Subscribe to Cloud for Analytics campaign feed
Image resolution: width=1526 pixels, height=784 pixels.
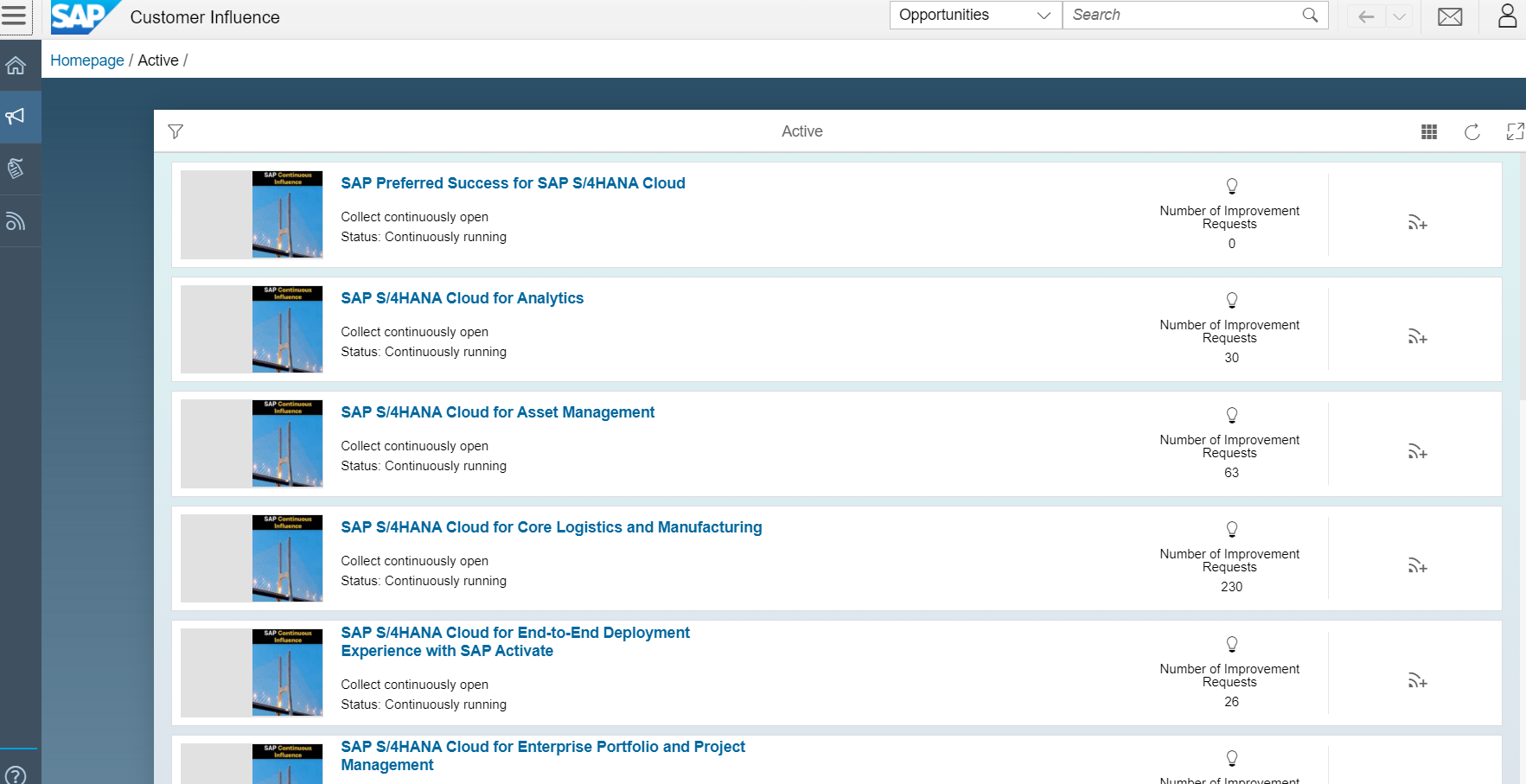click(x=1417, y=337)
